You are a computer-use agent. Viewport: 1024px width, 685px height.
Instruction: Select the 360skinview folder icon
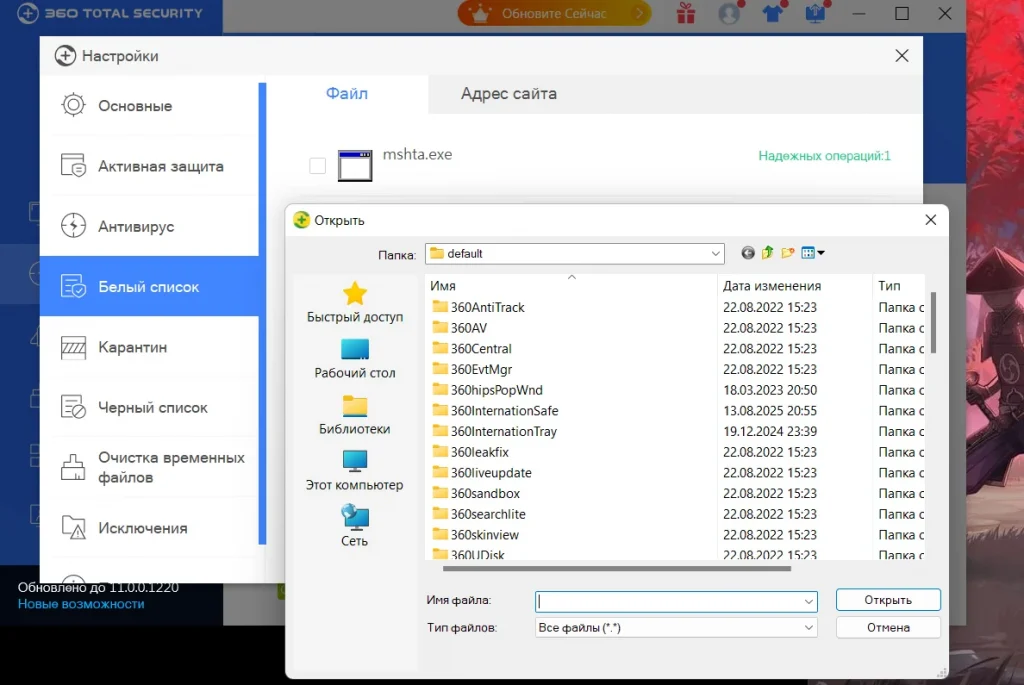coord(440,534)
